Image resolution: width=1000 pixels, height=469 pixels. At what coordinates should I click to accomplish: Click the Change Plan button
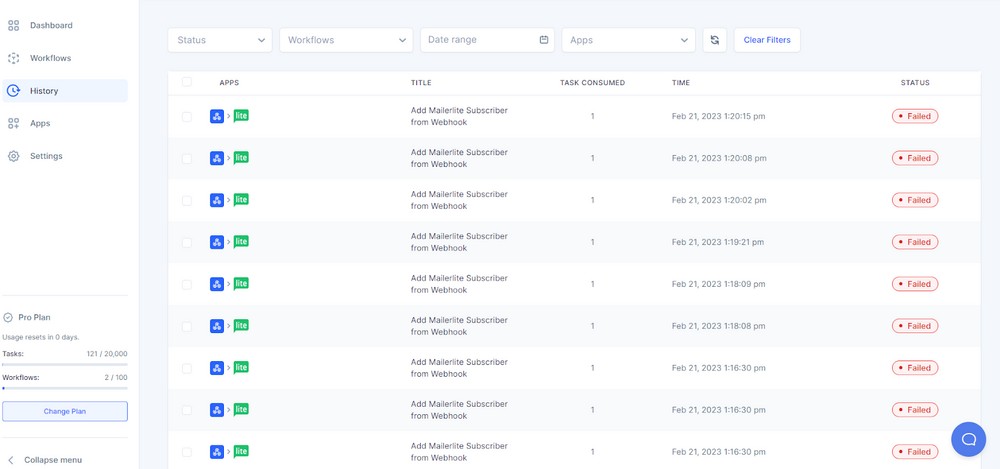tap(65, 412)
